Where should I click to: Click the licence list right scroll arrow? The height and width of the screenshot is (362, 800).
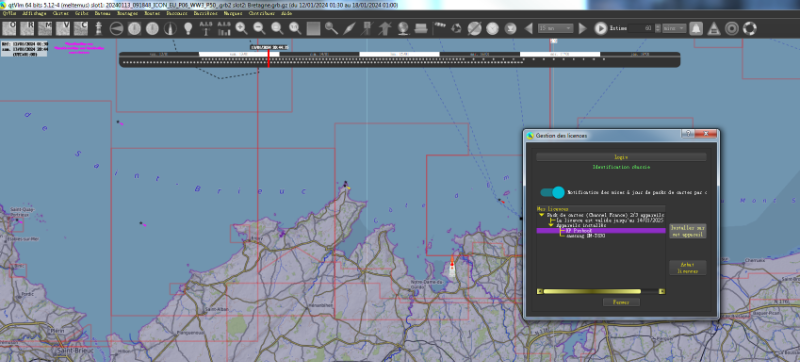(x=662, y=291)
